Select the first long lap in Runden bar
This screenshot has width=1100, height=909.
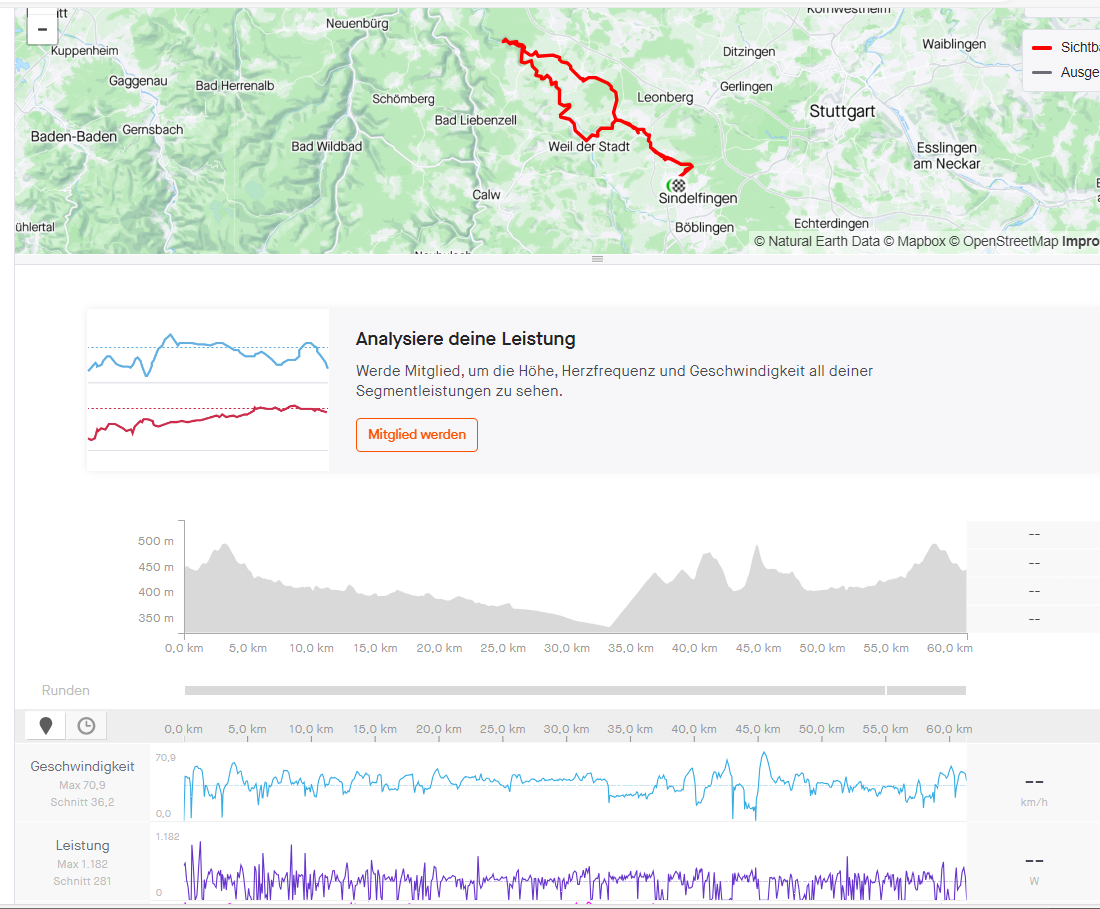tap(534, 690)
